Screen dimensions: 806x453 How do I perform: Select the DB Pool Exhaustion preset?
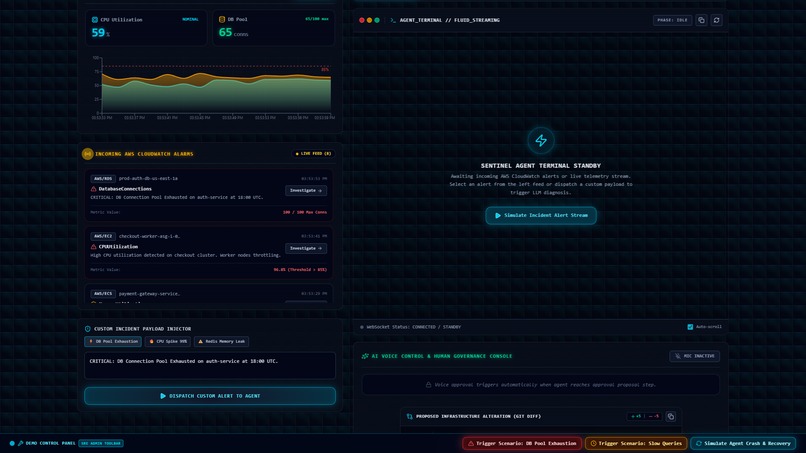113,341
